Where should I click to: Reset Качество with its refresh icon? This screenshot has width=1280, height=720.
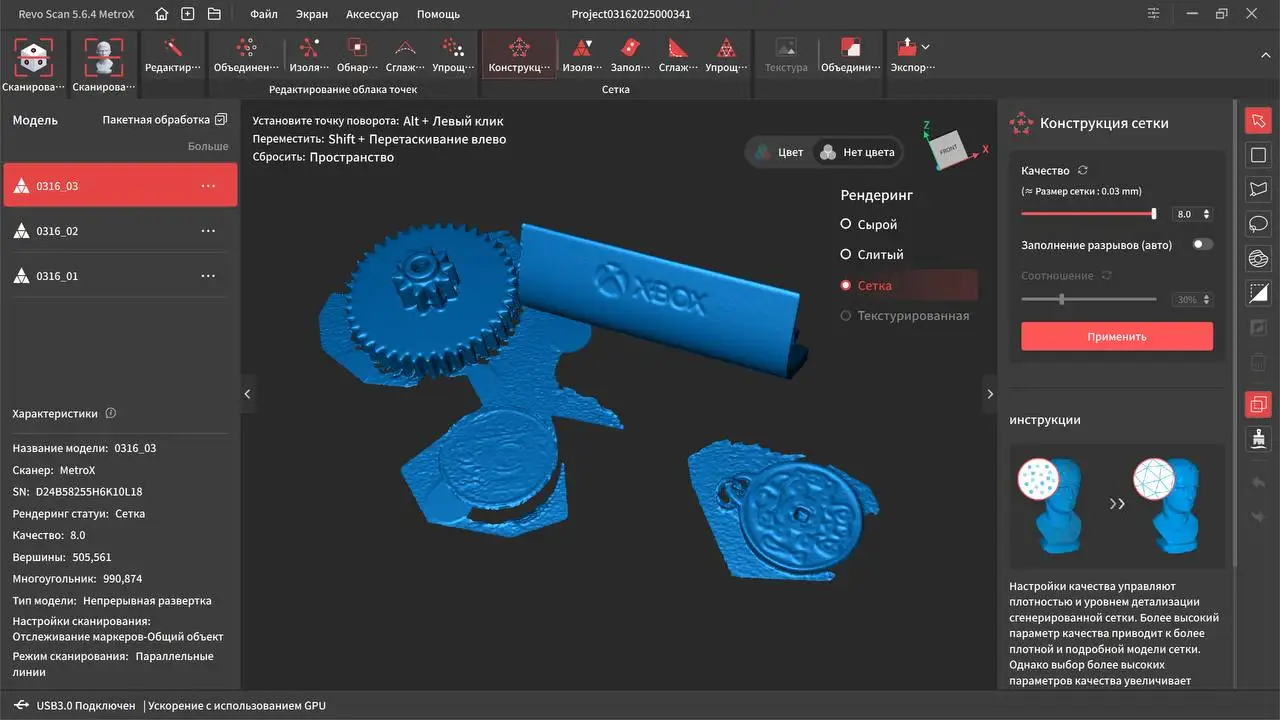click(1083, 171)
